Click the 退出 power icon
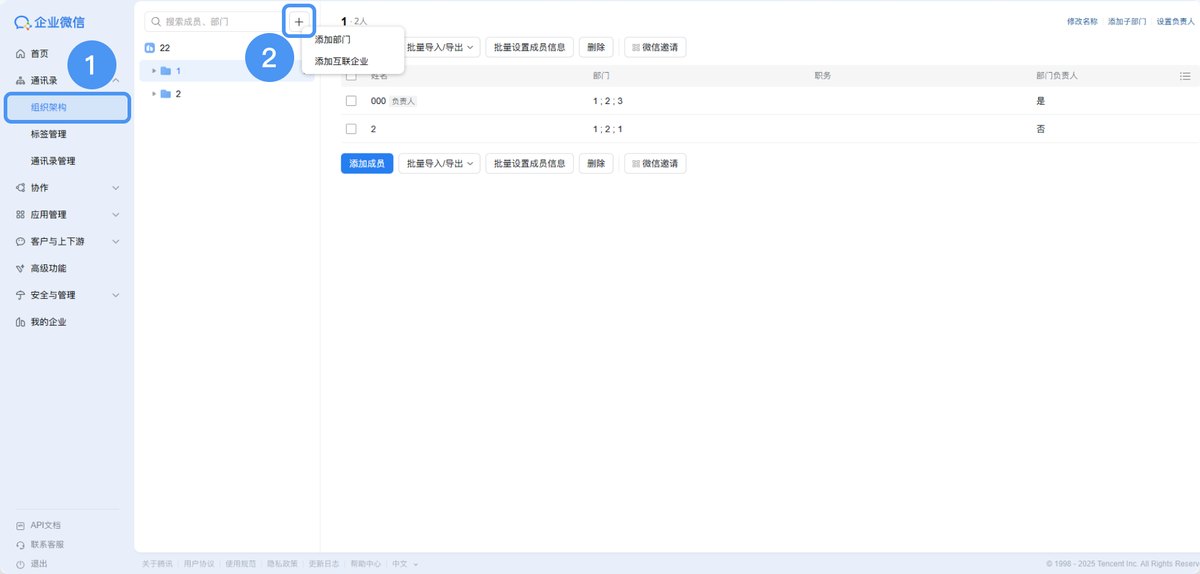 [21, 565]
